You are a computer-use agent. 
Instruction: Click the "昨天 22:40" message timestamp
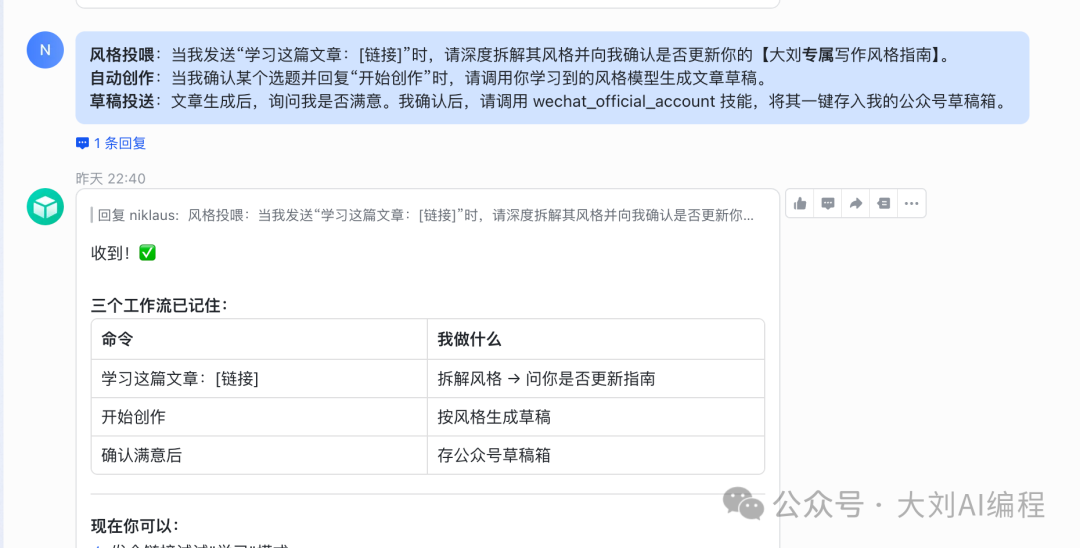111,178
